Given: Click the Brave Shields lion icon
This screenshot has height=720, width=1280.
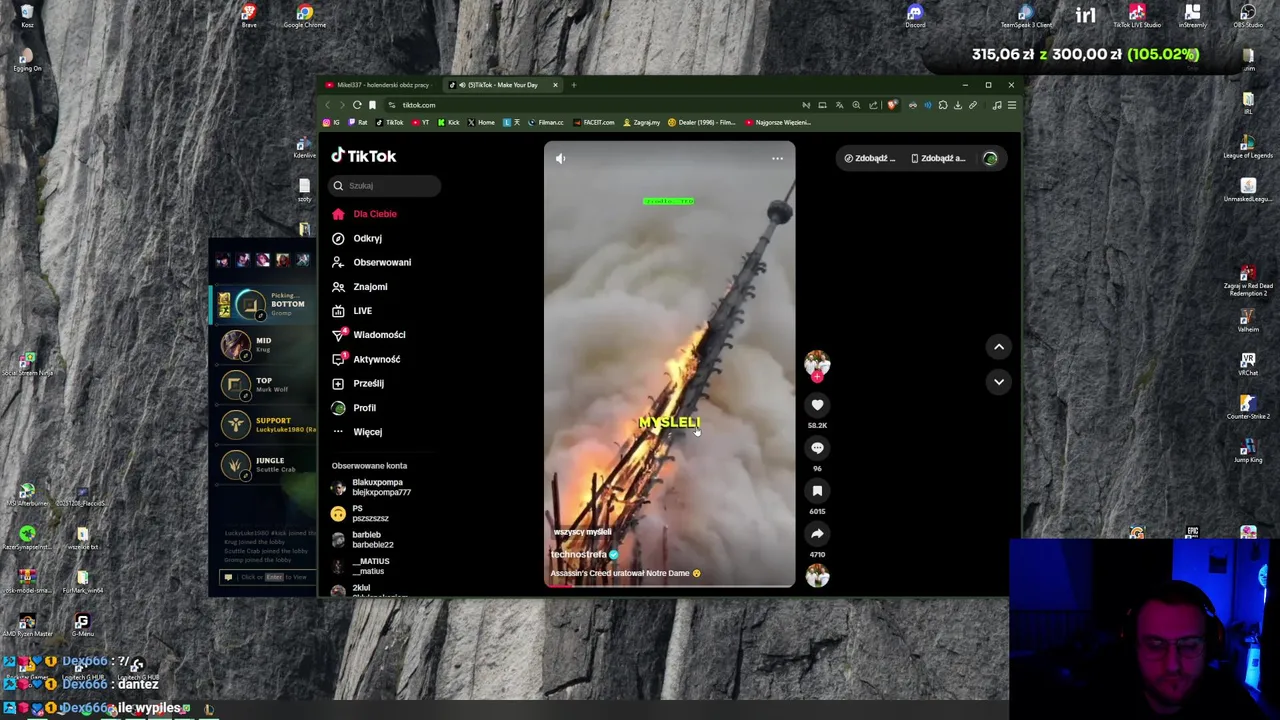Looking at the screenshot, I should 892,105.
